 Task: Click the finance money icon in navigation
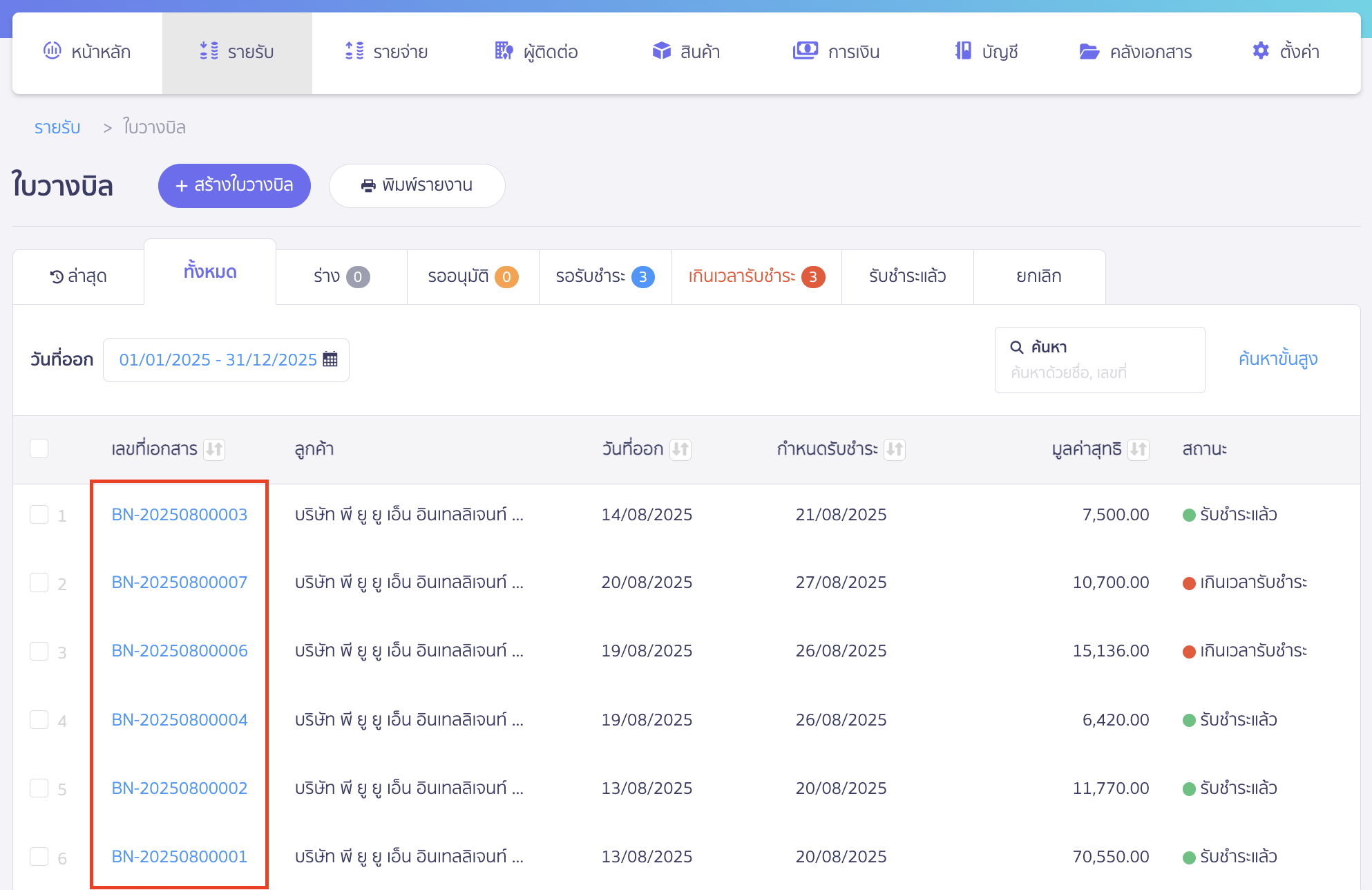tap(805, 51)
